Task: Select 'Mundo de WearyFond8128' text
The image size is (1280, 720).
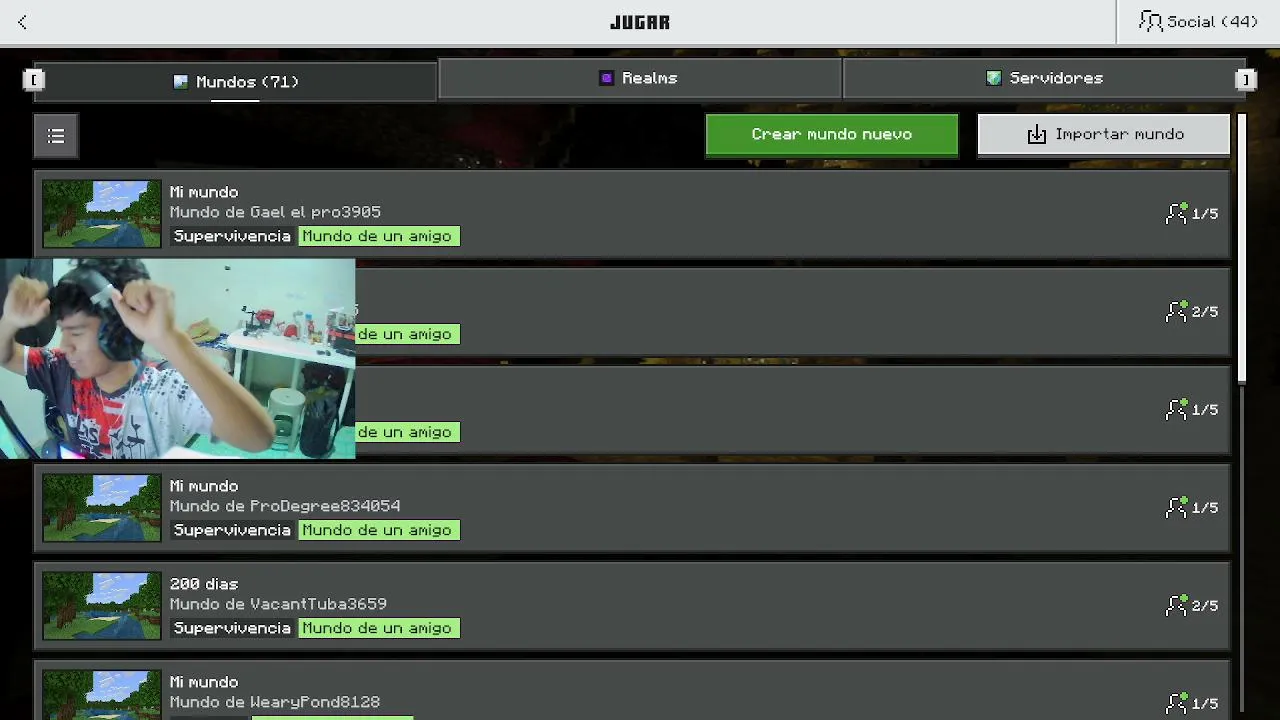Action: pos(275,702)
